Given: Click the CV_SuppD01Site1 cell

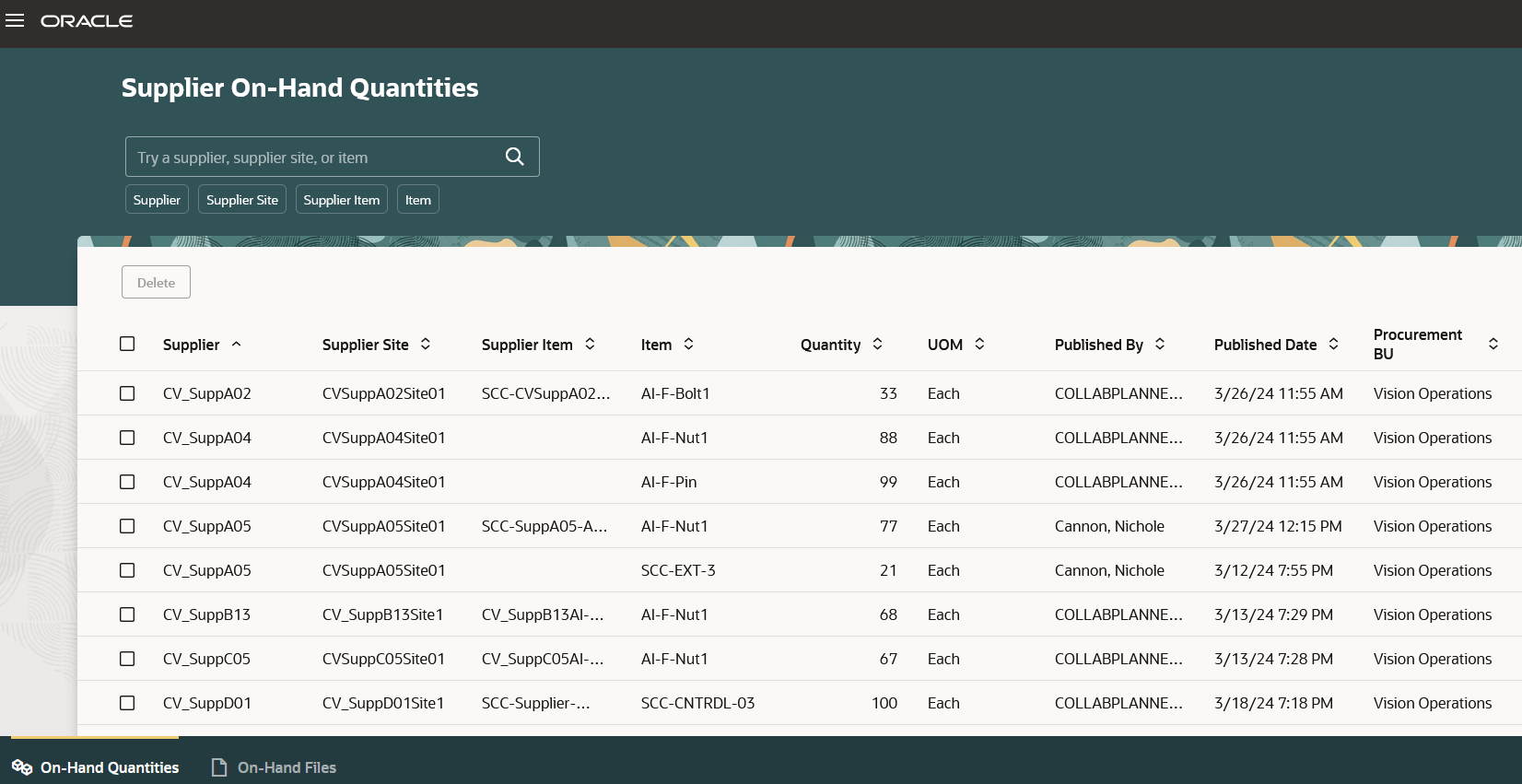Looking at the screenshot, I should click(383, 703).
